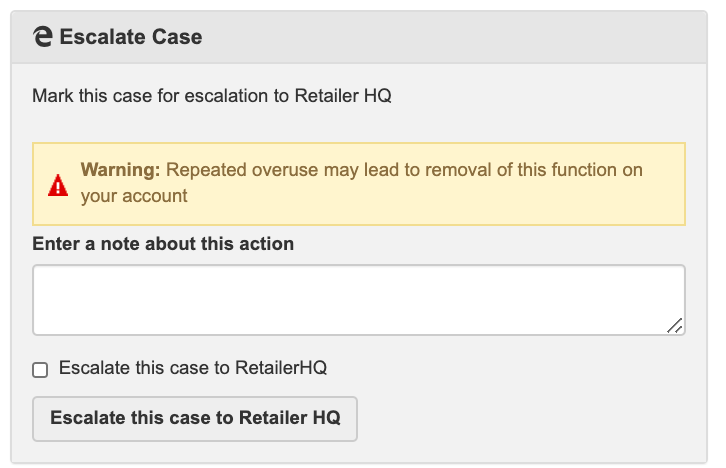Click the Escalate Case logo icon
726x468 pixels.
43,37
